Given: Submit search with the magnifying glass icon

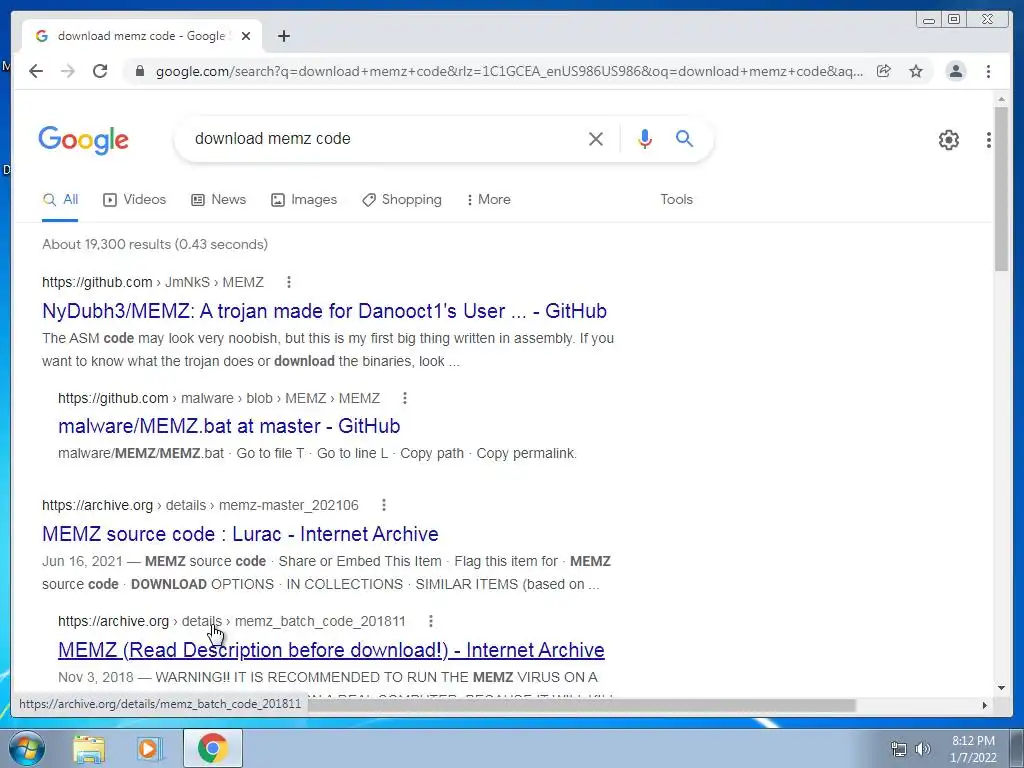Looking at the screenshot, I should [684, 138].
